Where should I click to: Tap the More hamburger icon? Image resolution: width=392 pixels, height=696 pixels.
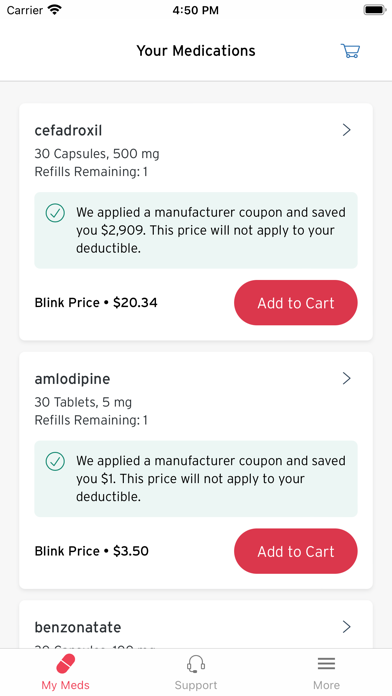tap(326, 664)
